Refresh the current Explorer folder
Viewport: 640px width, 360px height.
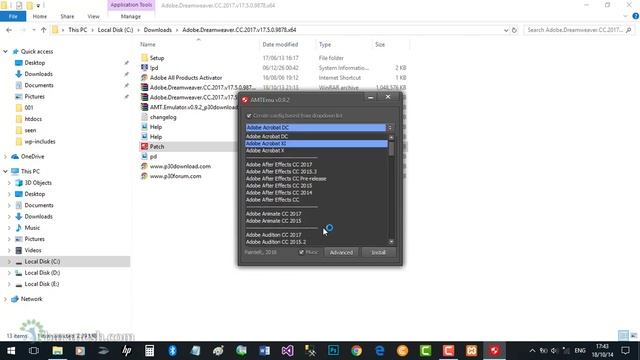tap(514, 30)
